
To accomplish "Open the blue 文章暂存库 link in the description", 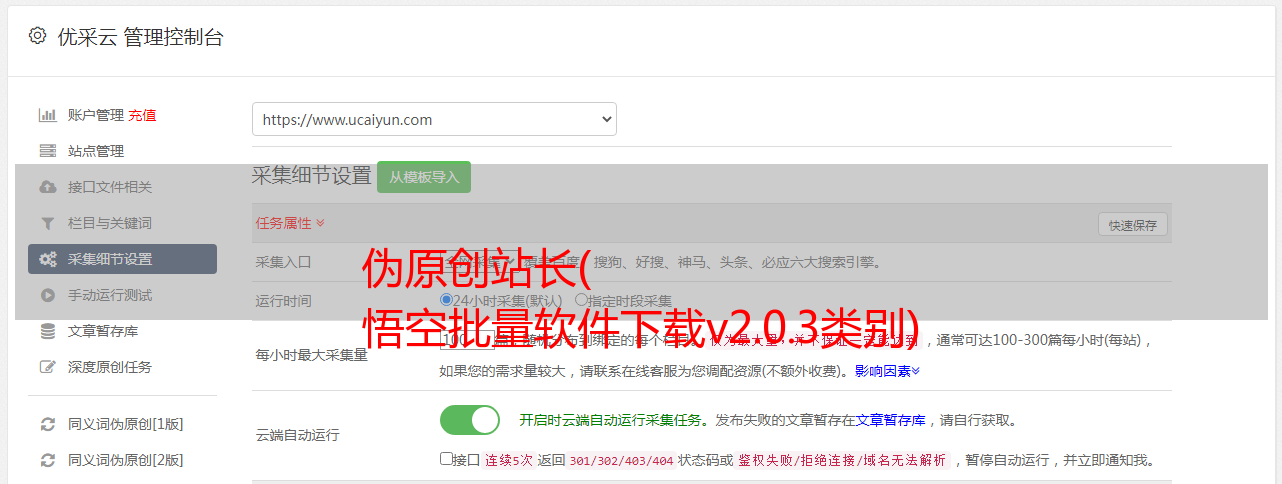I will (x=890, y=420).
